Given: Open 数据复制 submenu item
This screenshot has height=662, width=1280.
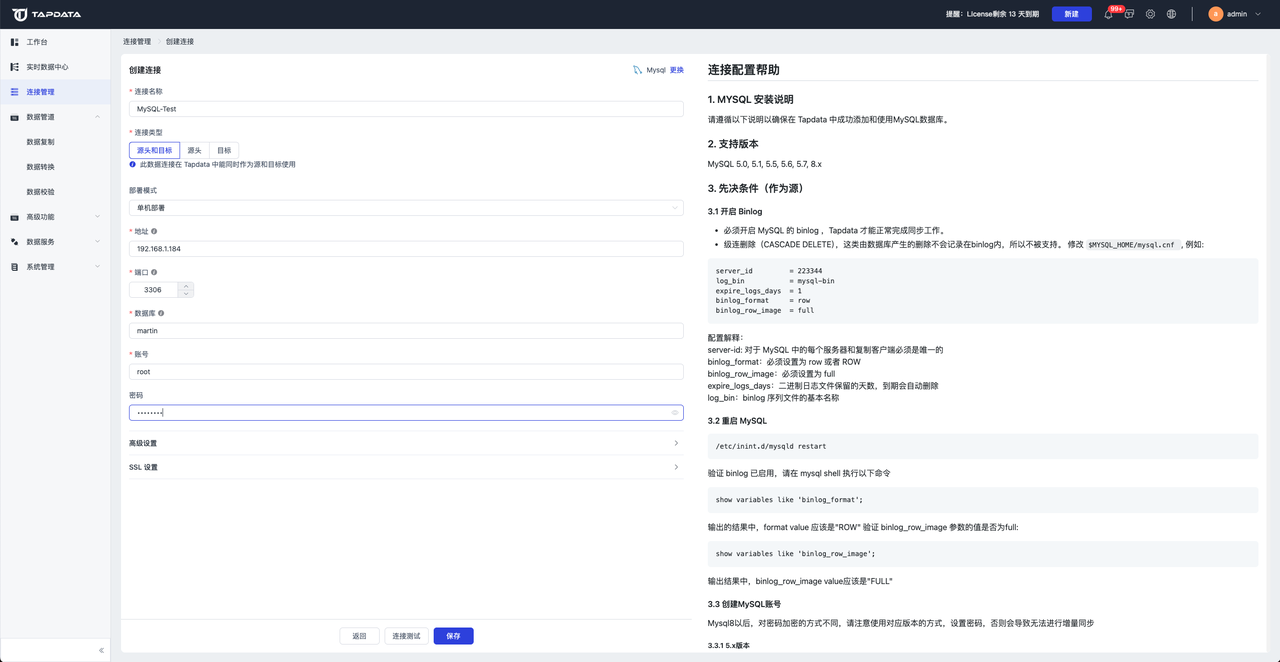Looking at the screenshot, I should (x=40, y=142).
